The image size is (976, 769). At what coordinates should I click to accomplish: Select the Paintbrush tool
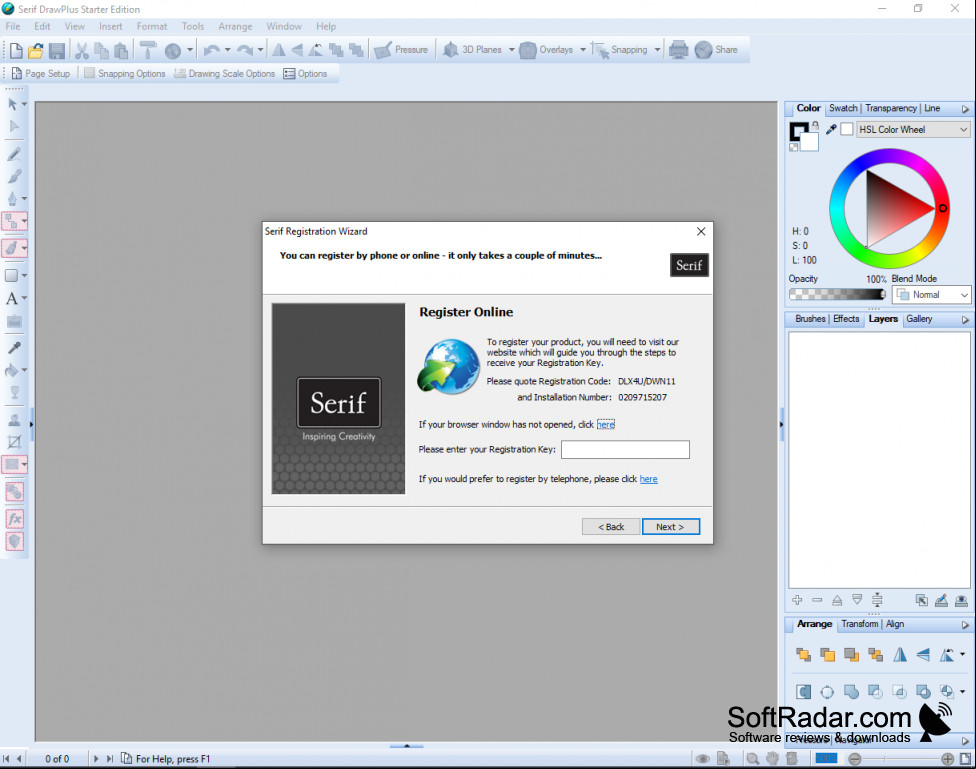[x=14, y=176]
